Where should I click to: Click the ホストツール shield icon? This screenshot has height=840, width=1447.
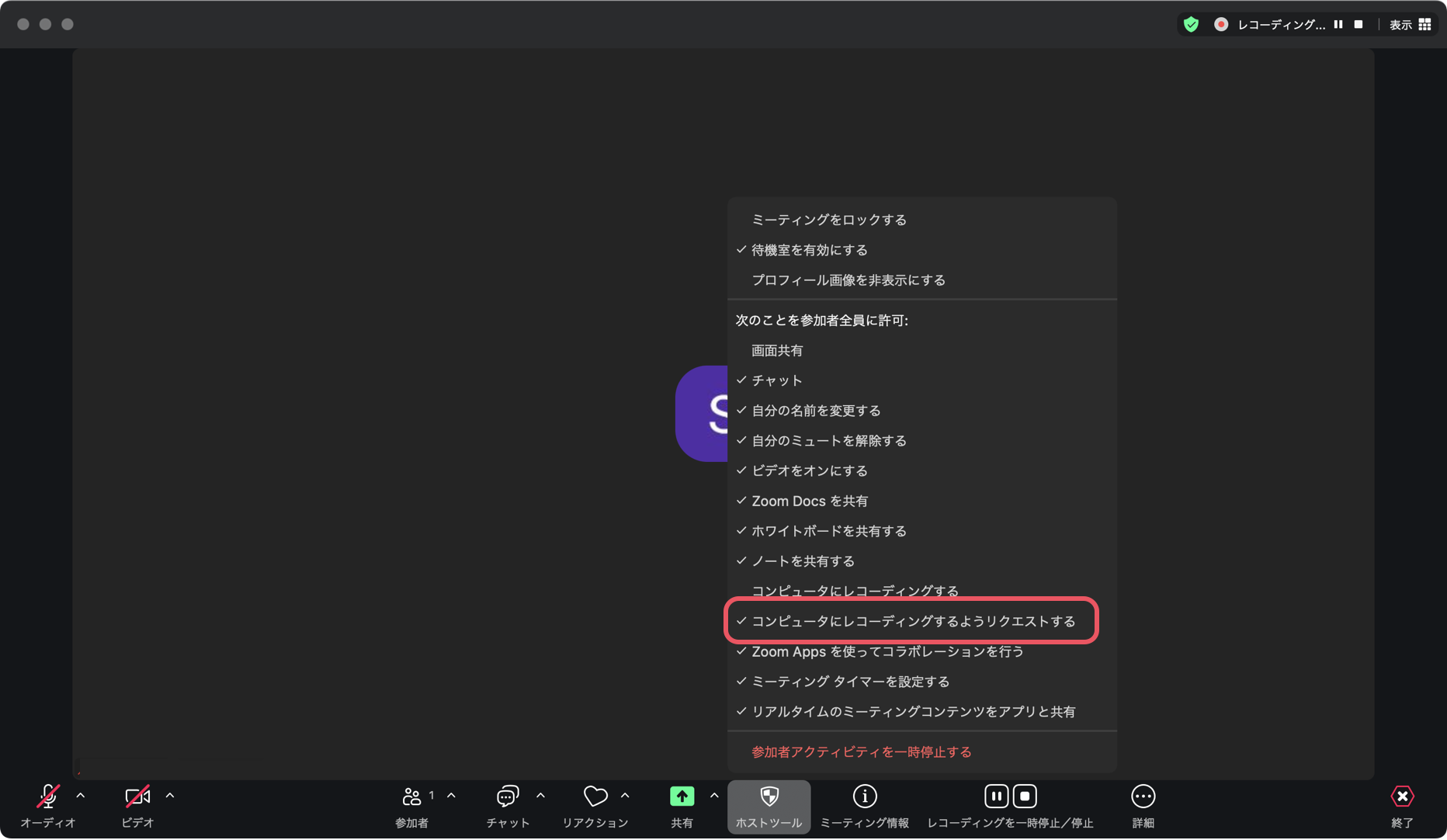click(769, 797)
